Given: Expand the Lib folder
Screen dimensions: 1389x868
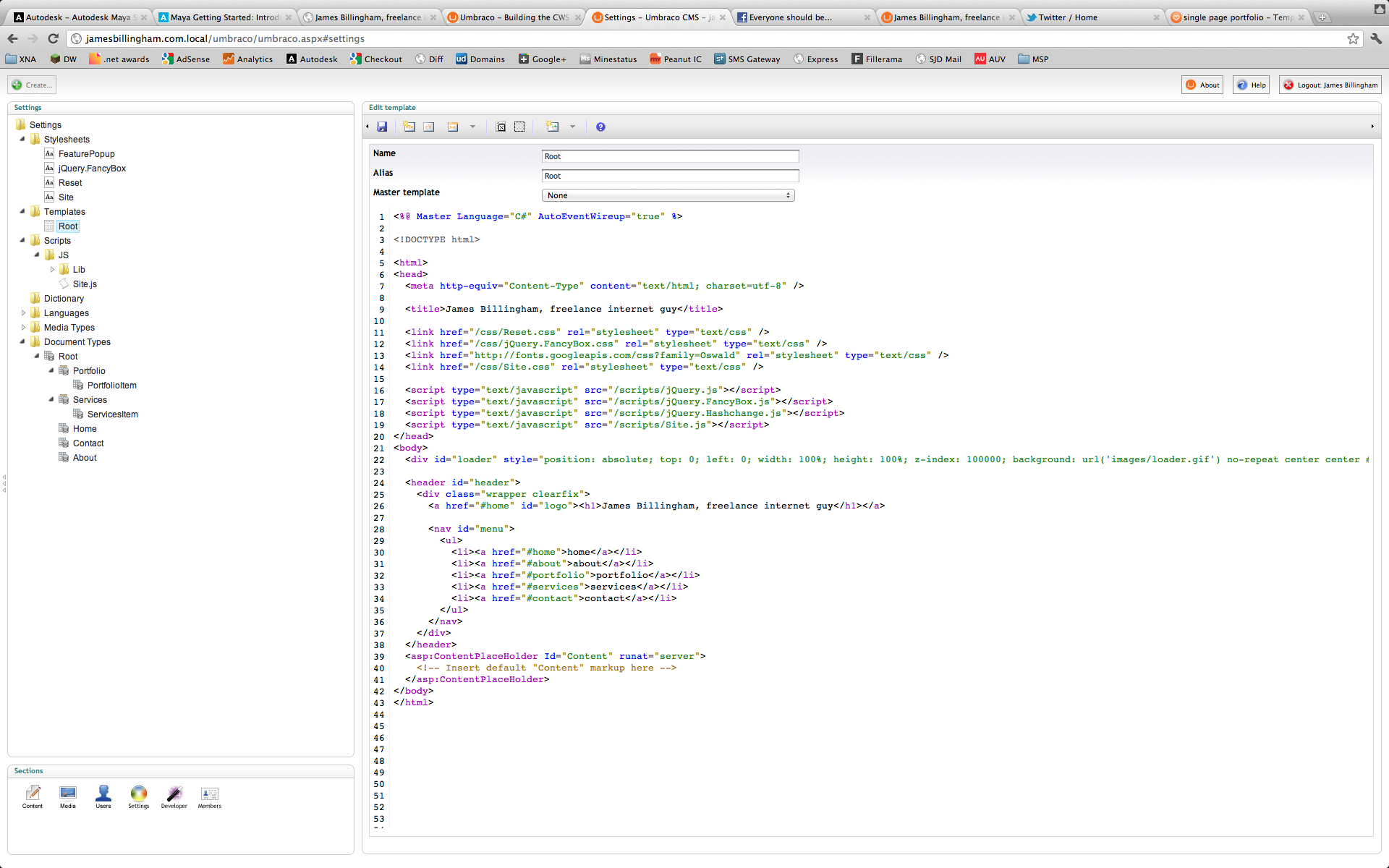Looking at the screenshot, I should [52, 269].
